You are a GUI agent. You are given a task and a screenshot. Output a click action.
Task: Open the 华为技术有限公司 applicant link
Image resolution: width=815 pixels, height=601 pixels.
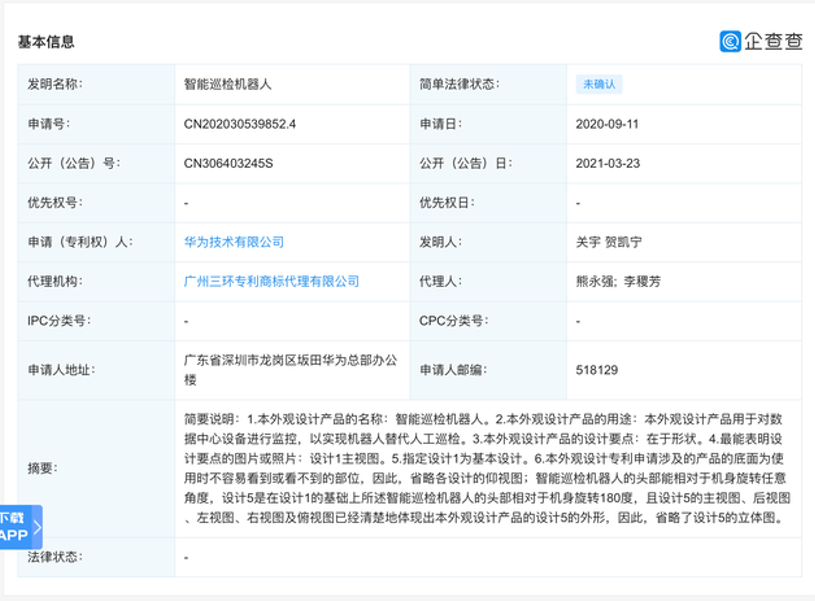234,242
